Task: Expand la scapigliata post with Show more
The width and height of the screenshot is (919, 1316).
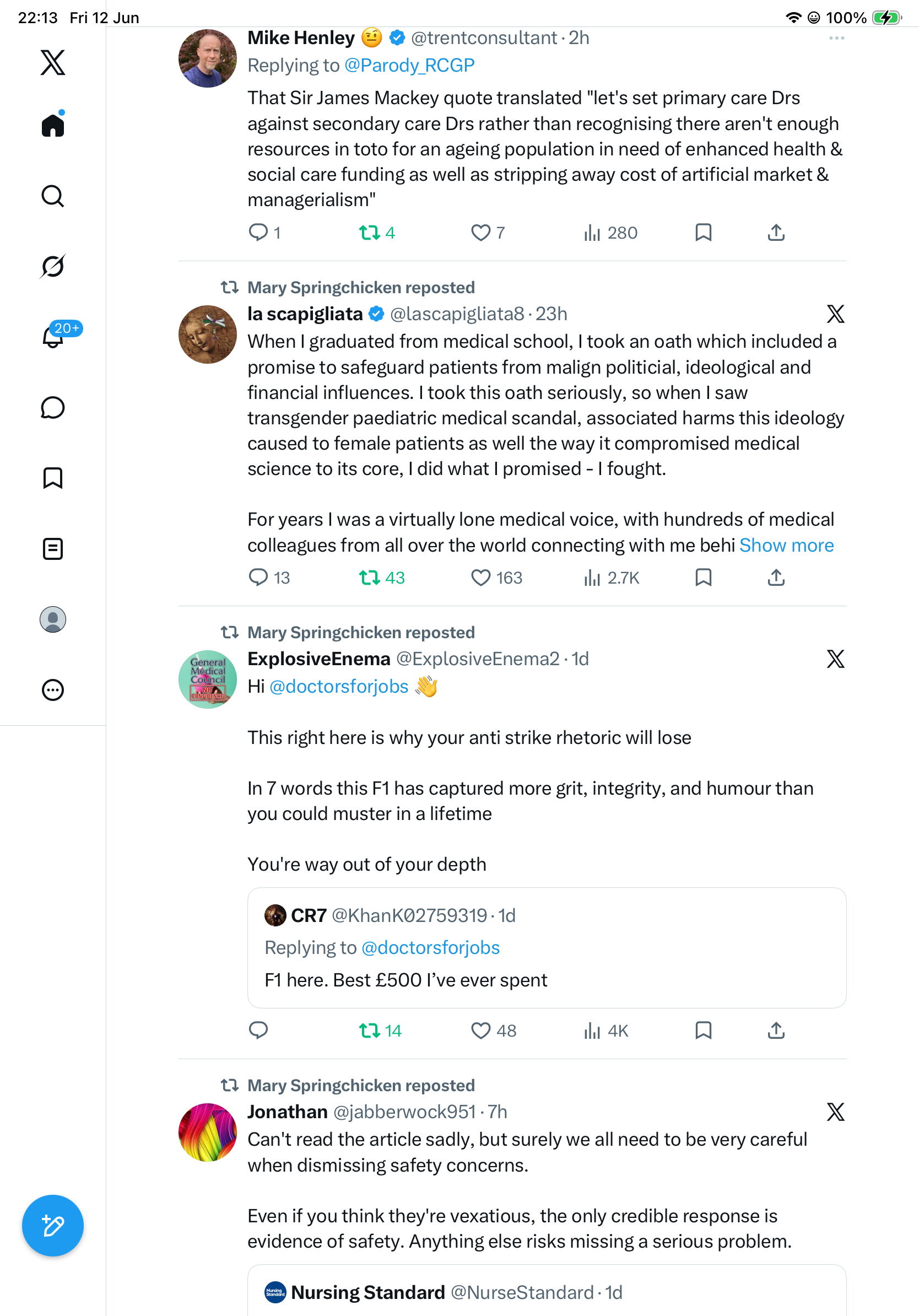Action: click(786, 545)
